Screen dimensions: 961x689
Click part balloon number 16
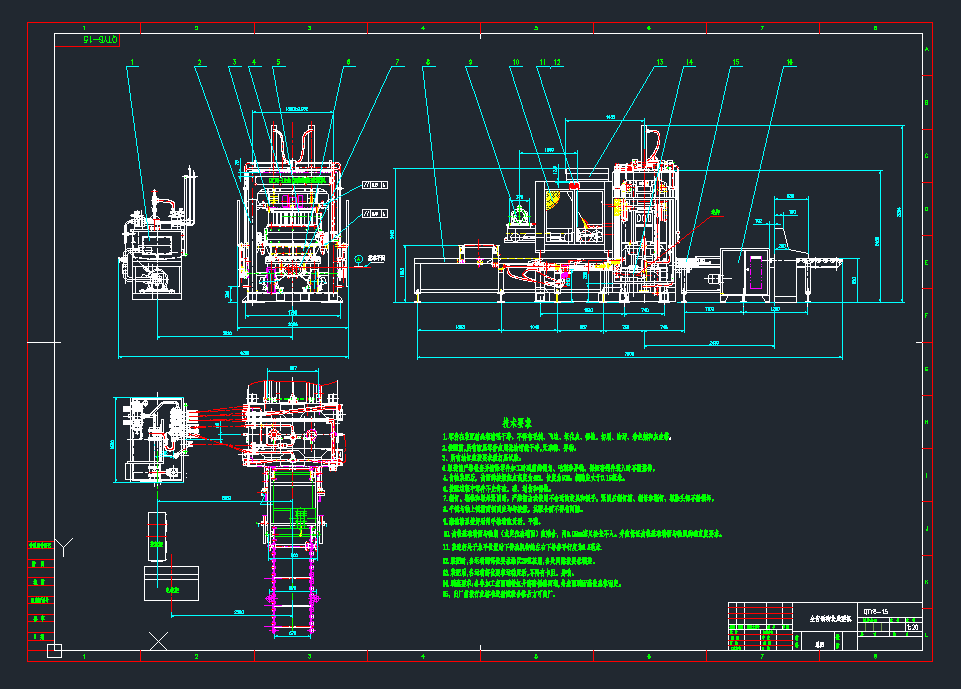(790, 63)
